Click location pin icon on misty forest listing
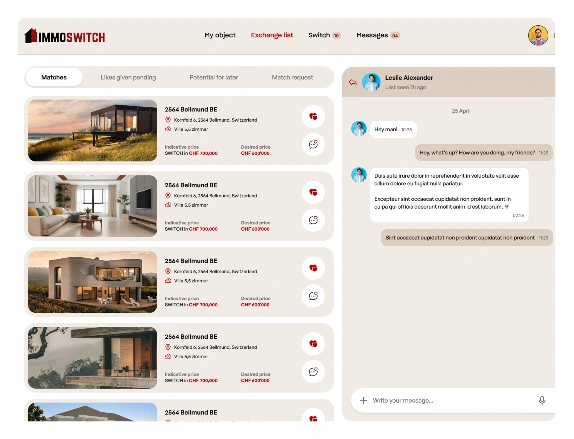574x439 pixels. click(x=168, y=347)
